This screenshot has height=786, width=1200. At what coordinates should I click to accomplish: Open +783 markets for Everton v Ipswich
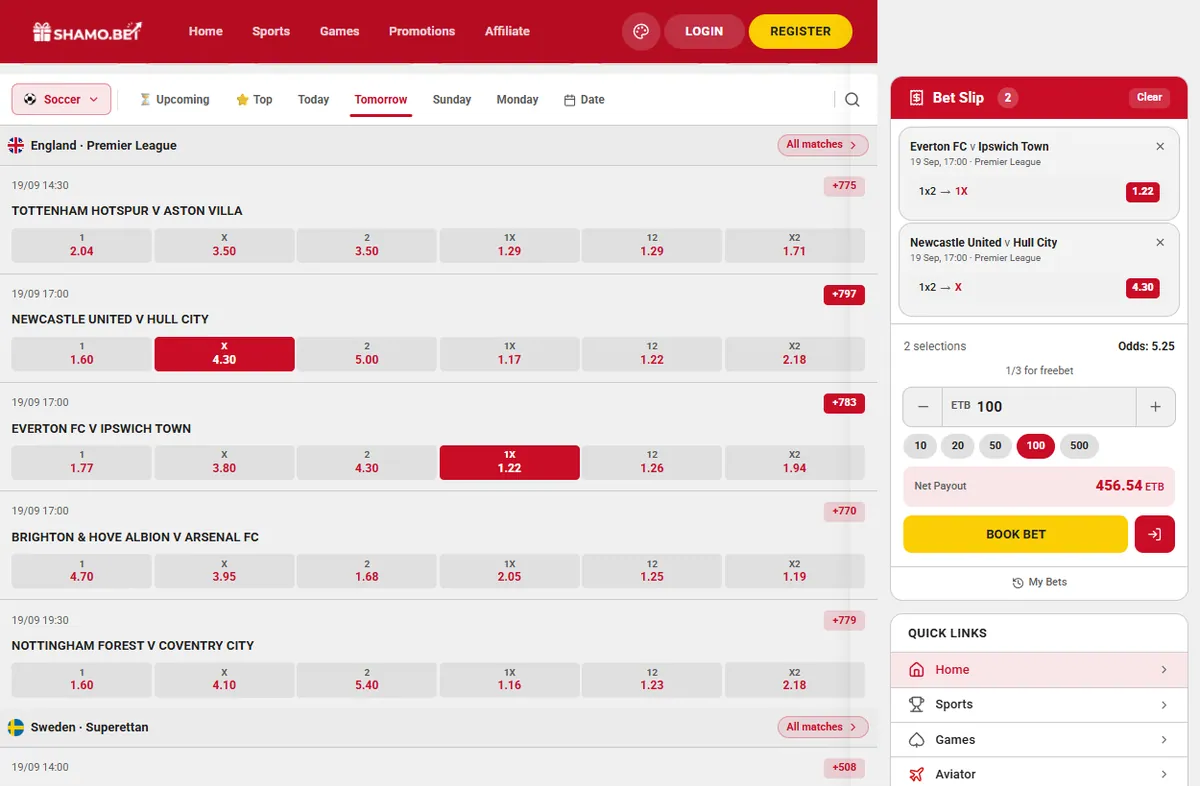click(x=844, y=403)
